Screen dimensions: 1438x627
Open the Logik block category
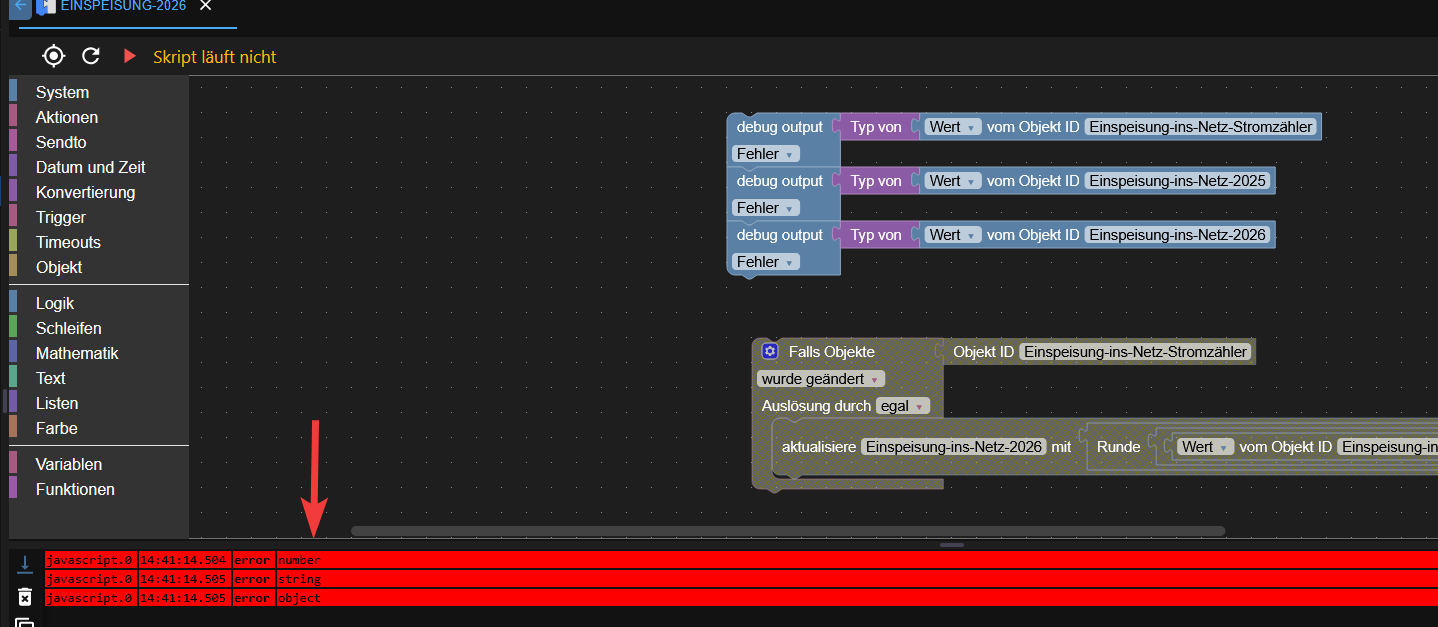point(54,302)
